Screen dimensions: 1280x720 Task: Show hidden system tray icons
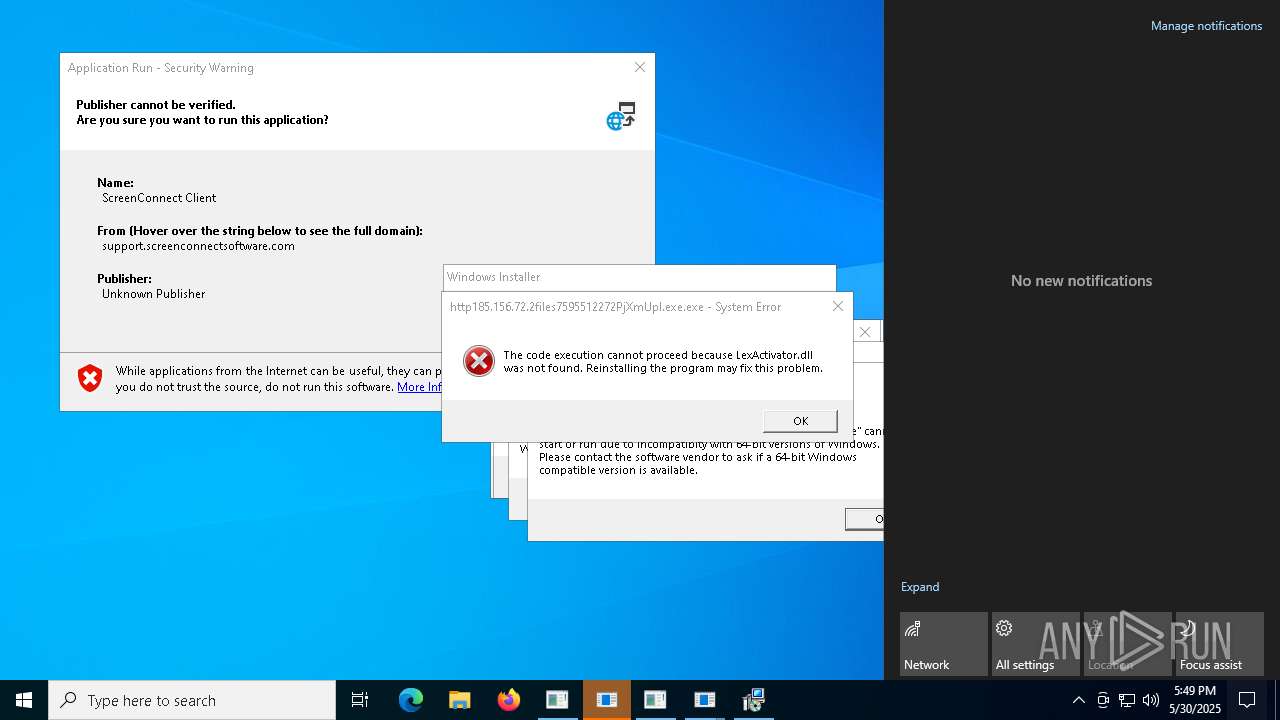1078,700
